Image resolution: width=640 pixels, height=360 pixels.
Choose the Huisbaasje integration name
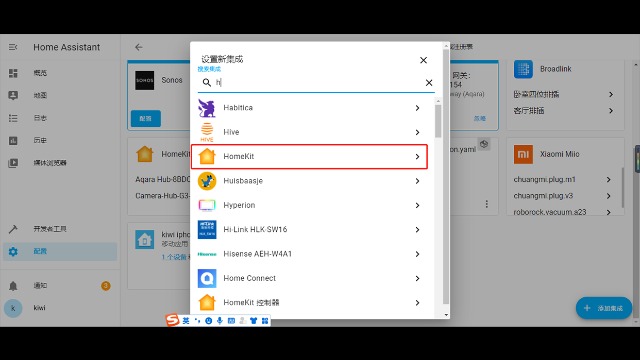243,181
